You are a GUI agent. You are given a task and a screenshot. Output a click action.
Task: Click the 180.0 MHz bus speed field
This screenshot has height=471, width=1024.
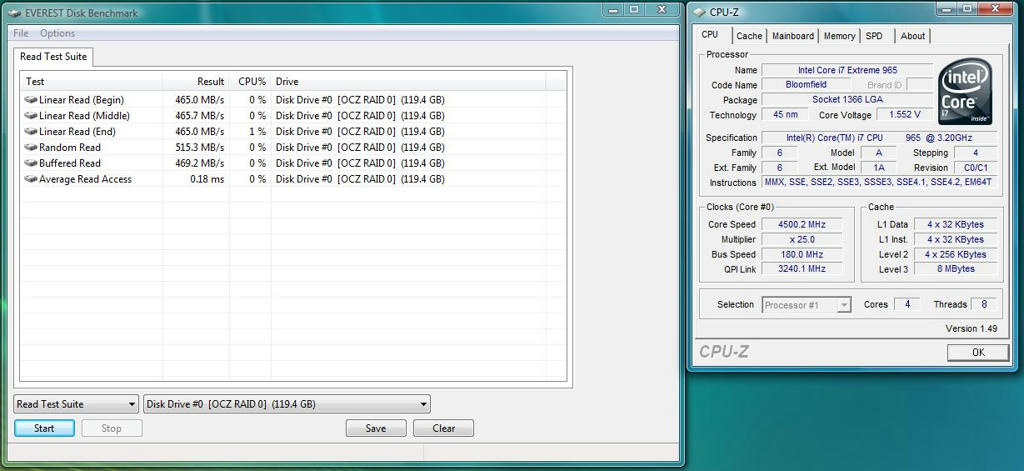(802, 254)
